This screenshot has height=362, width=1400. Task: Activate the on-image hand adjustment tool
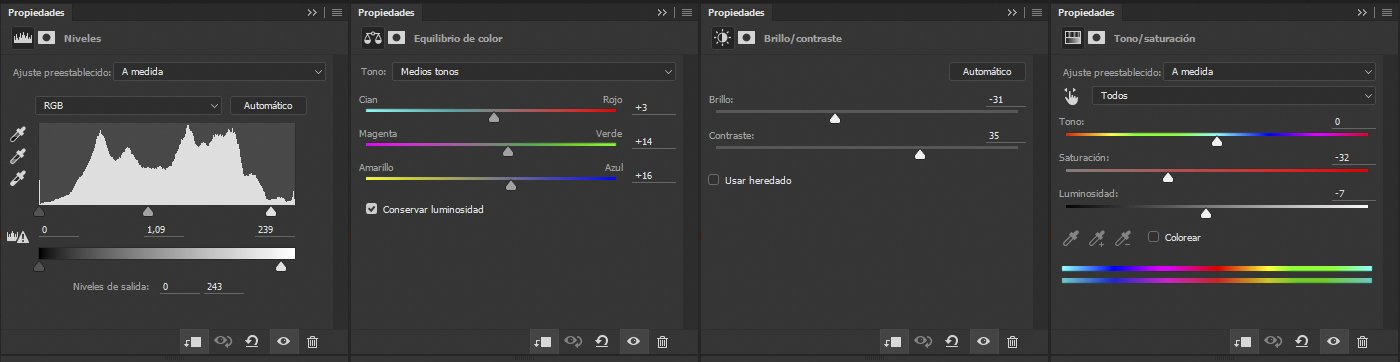(1072, 96)
